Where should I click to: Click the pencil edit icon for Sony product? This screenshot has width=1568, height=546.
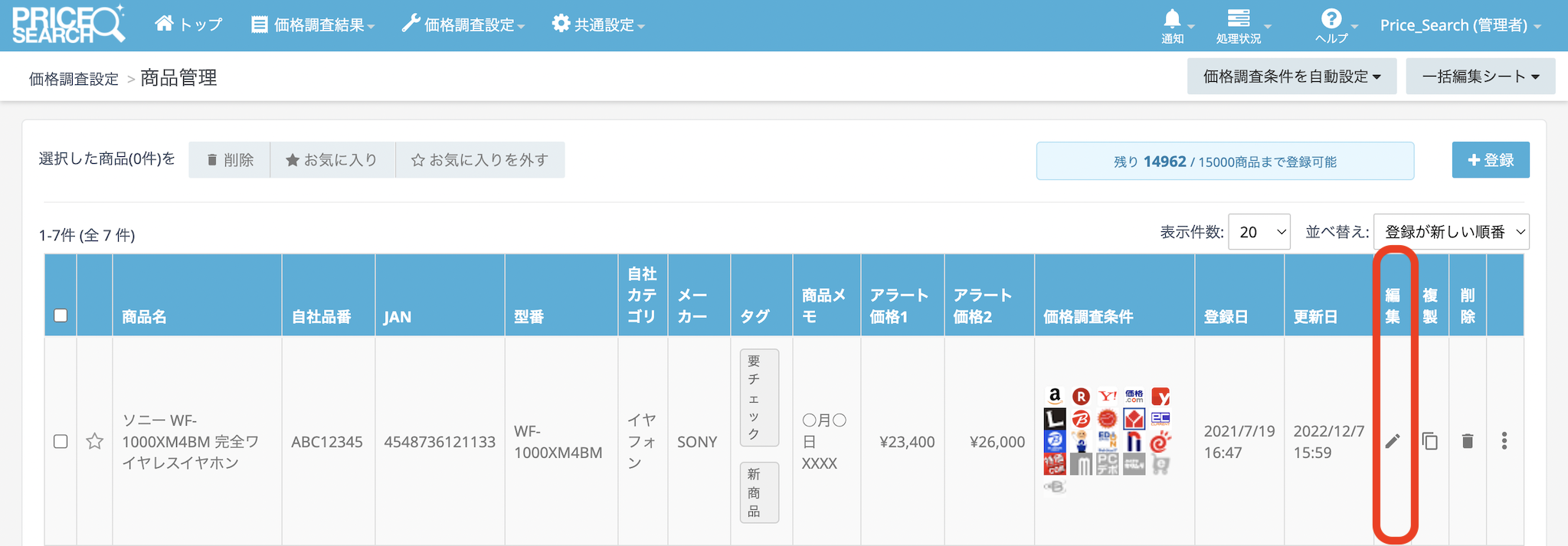1393,441
